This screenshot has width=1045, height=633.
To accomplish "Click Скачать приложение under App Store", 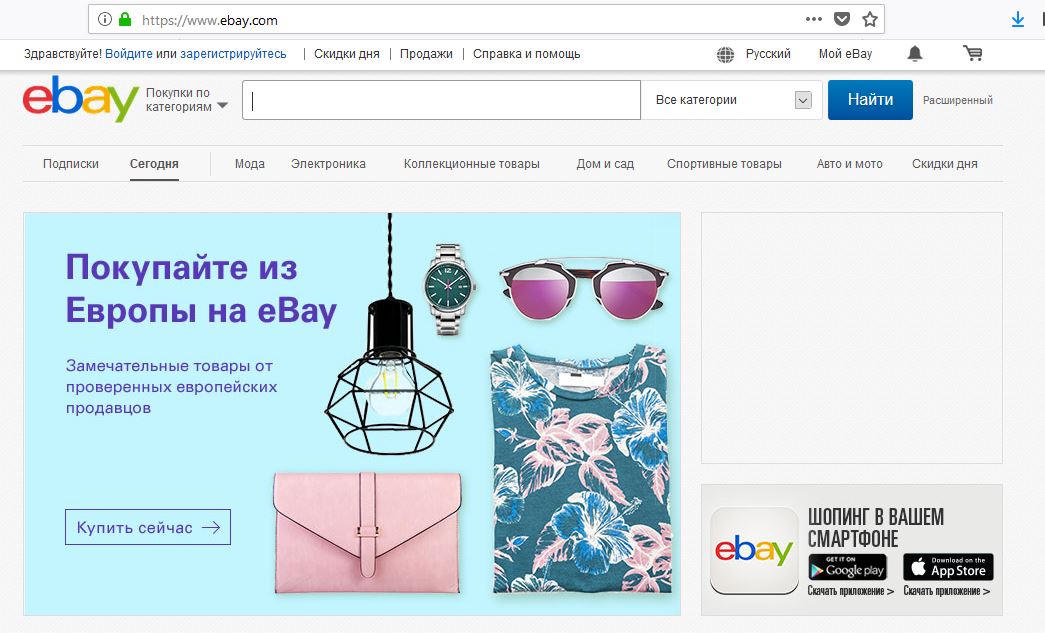I will 946,591.
